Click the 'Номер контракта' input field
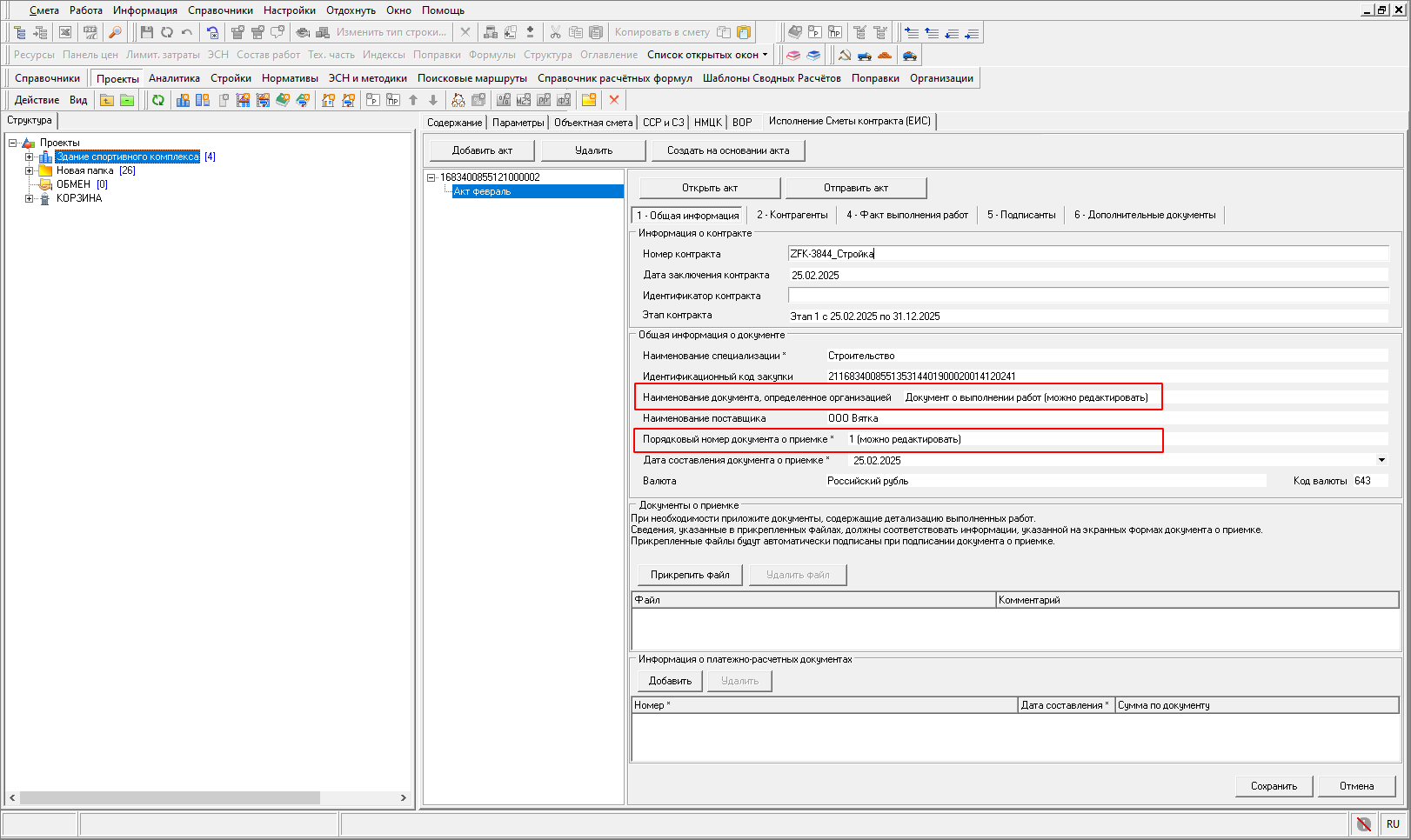The height and width of the screenshot is (840, 1411). (x=1087, y=254)
